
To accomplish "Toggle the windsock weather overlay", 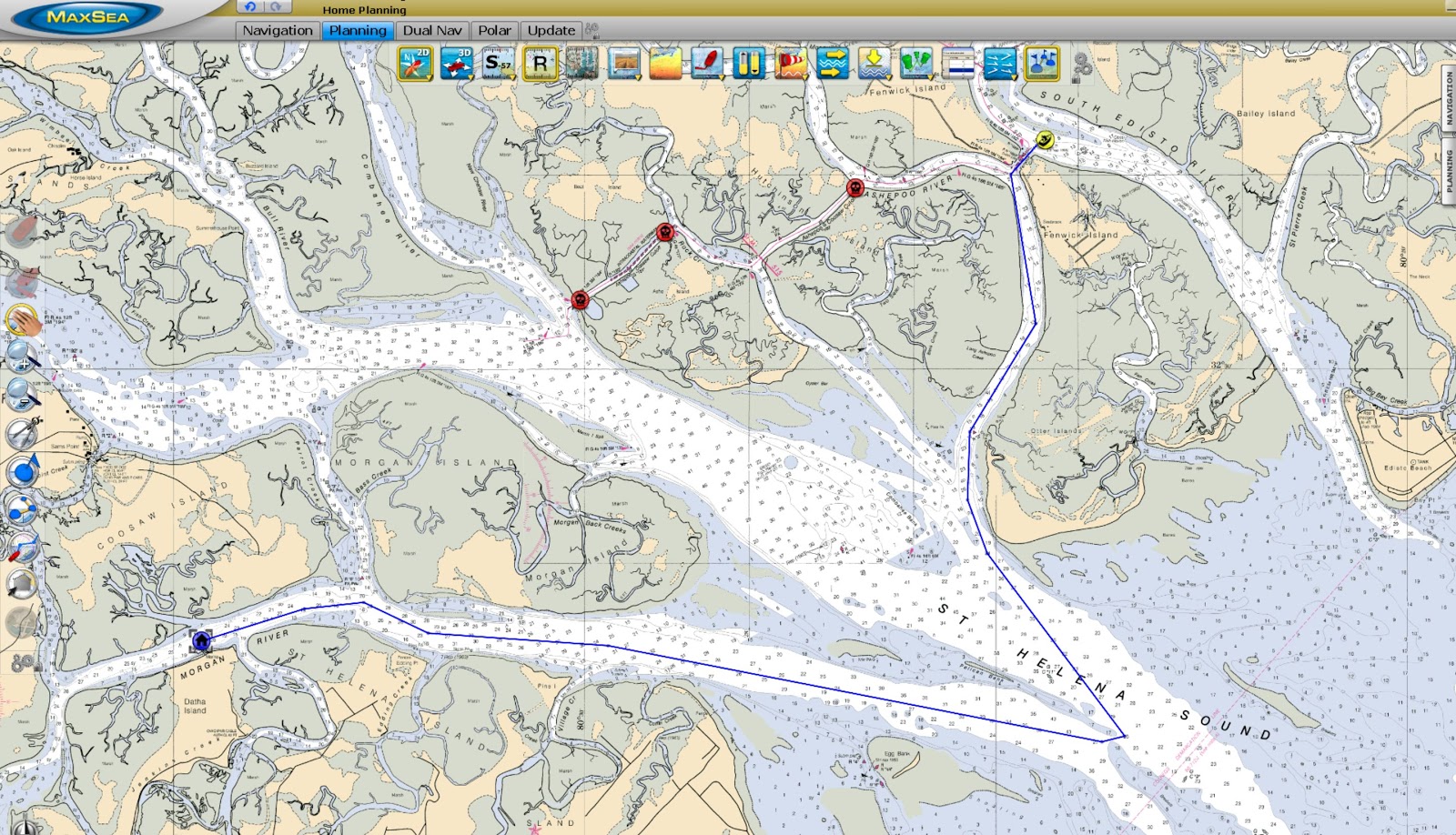I will point(792,64).
